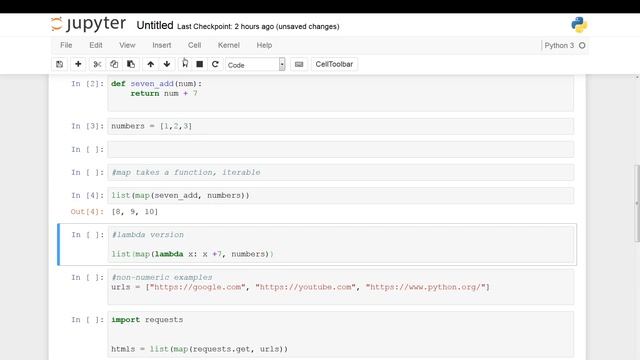Click the lambda x: x +7 line

(x=192, y=254)
